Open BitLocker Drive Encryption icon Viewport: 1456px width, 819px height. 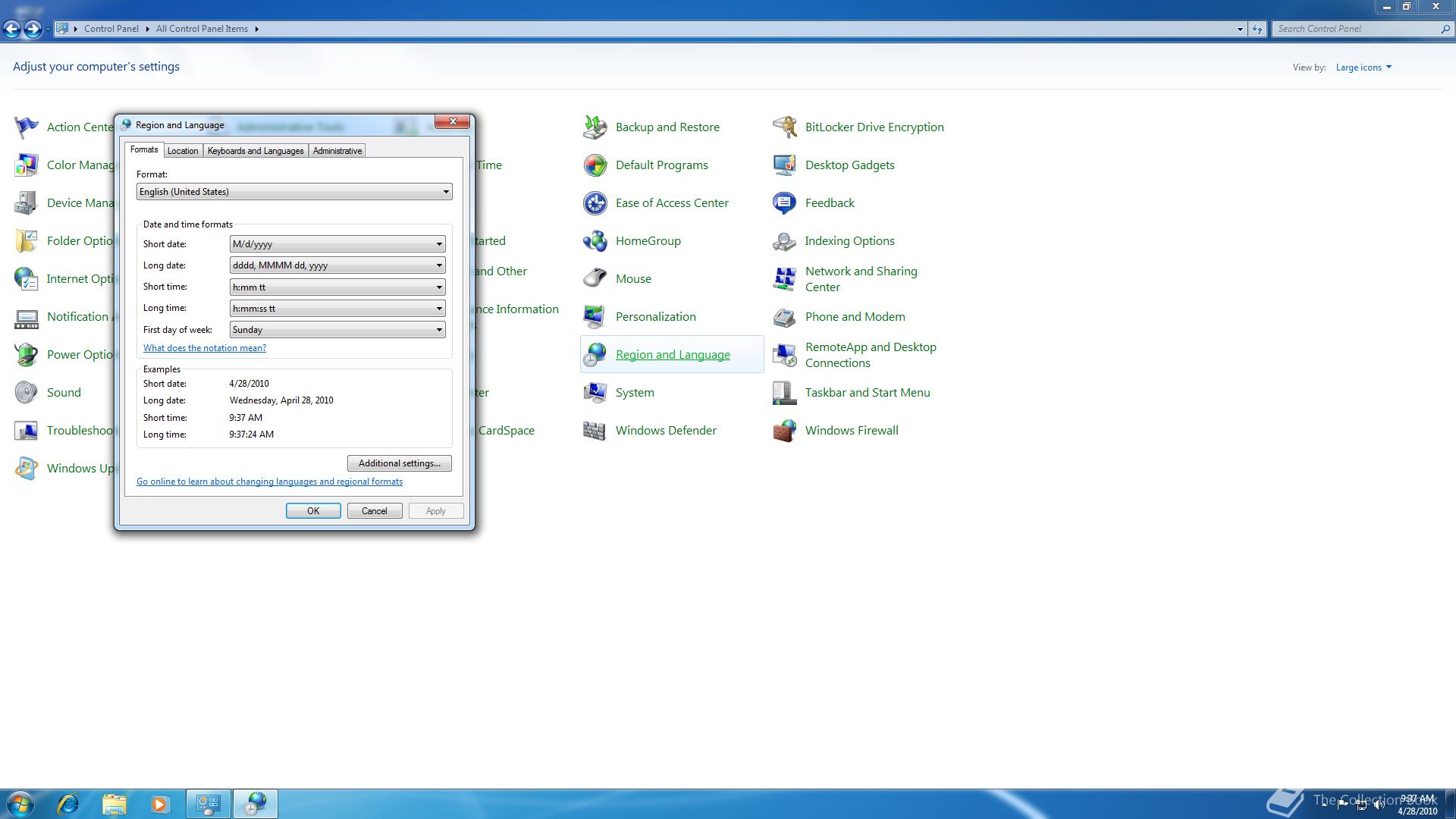coord(785,127)
